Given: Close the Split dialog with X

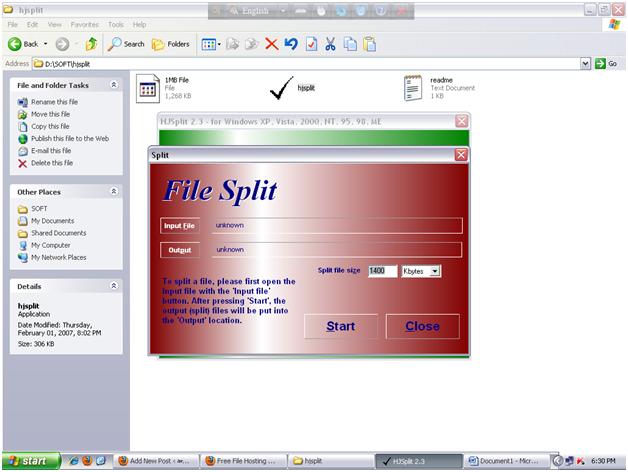Looking at the screenshot, I should (461, 155).
